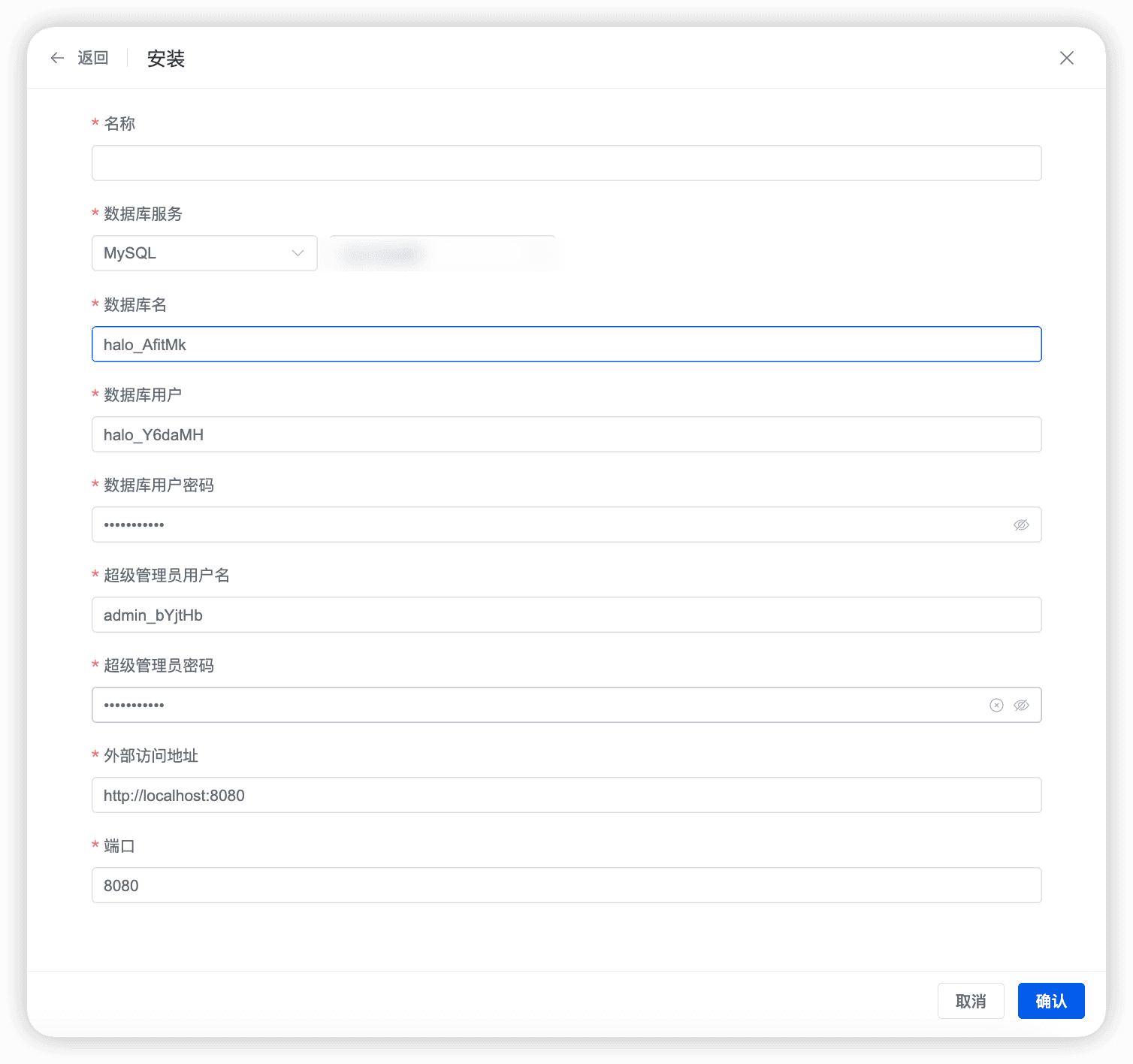Click the back arrow icon

(57, 58)
